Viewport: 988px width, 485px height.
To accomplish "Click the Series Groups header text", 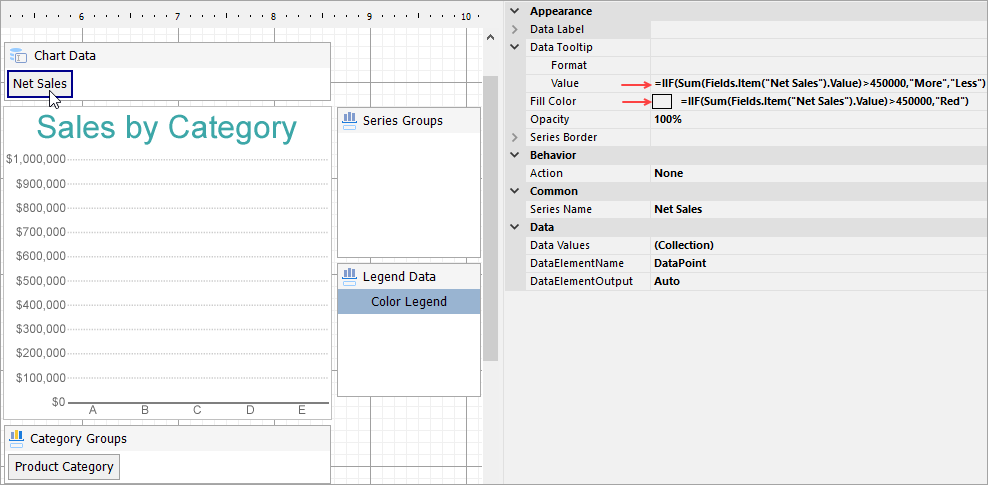I will pos(403,121).
